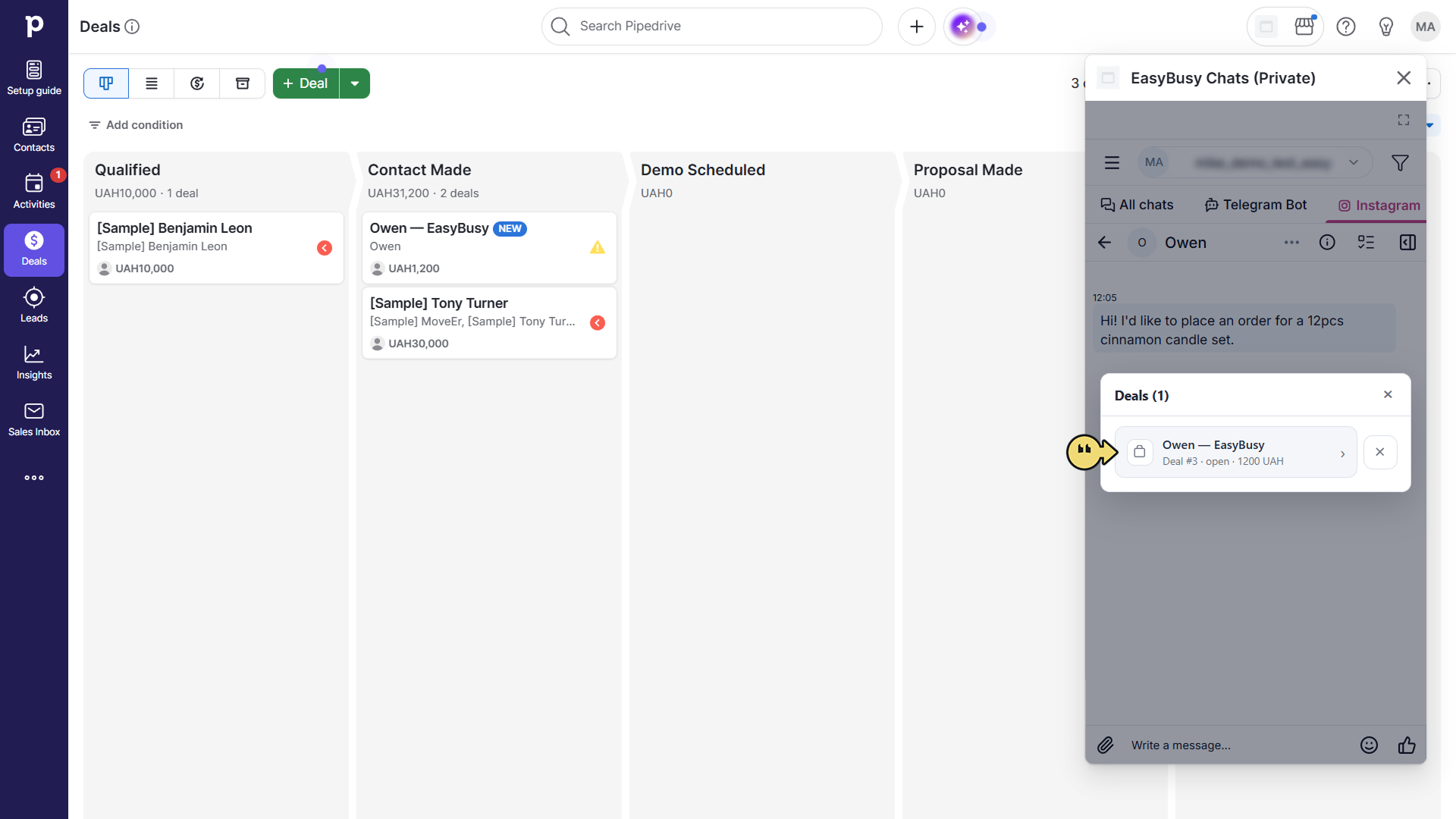The image size is (1456, 819).
Task: Open the Setup guide in sidebar
Action: tap(34, 78)
